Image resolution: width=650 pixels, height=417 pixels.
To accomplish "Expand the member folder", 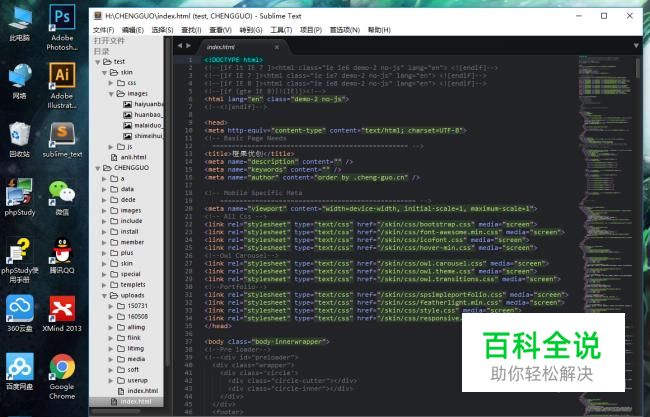I will (104, 242).
